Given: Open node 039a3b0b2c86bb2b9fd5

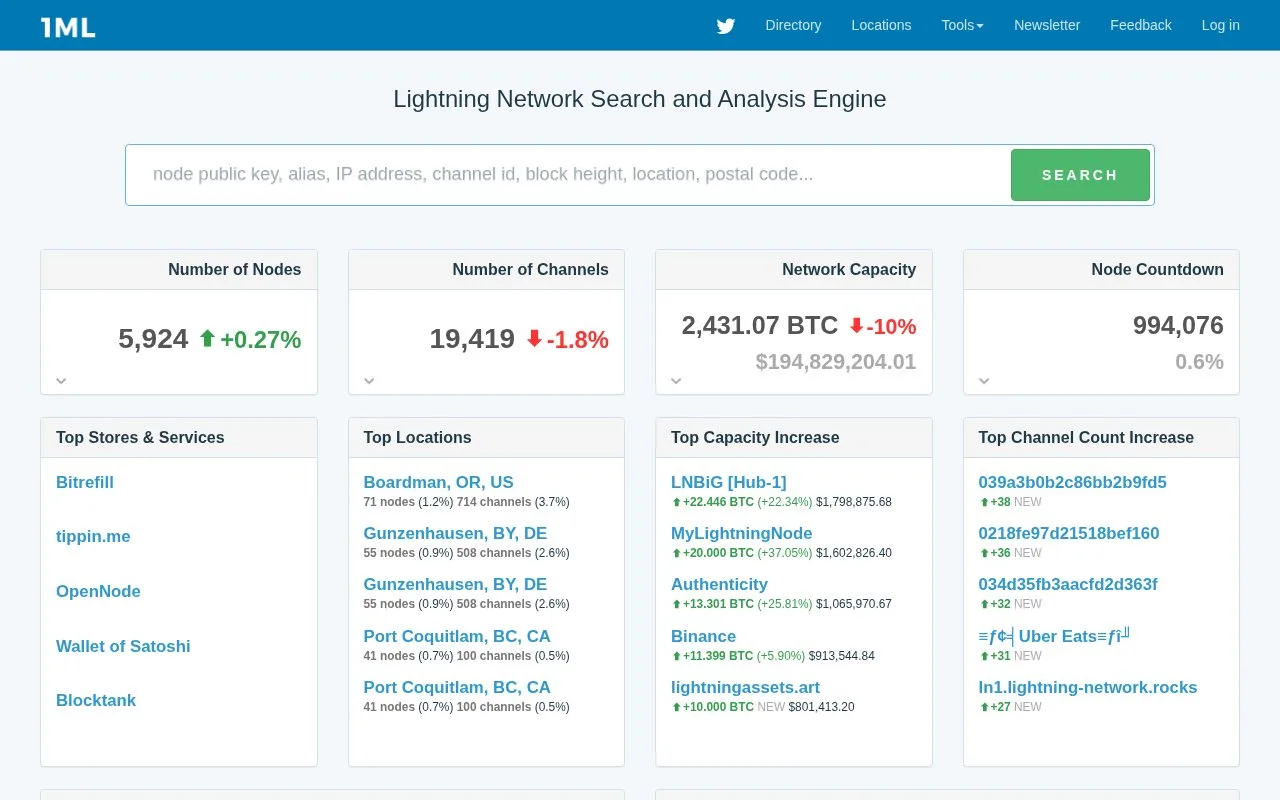Looking at the screenshot, I should [x=1072, y=482].
